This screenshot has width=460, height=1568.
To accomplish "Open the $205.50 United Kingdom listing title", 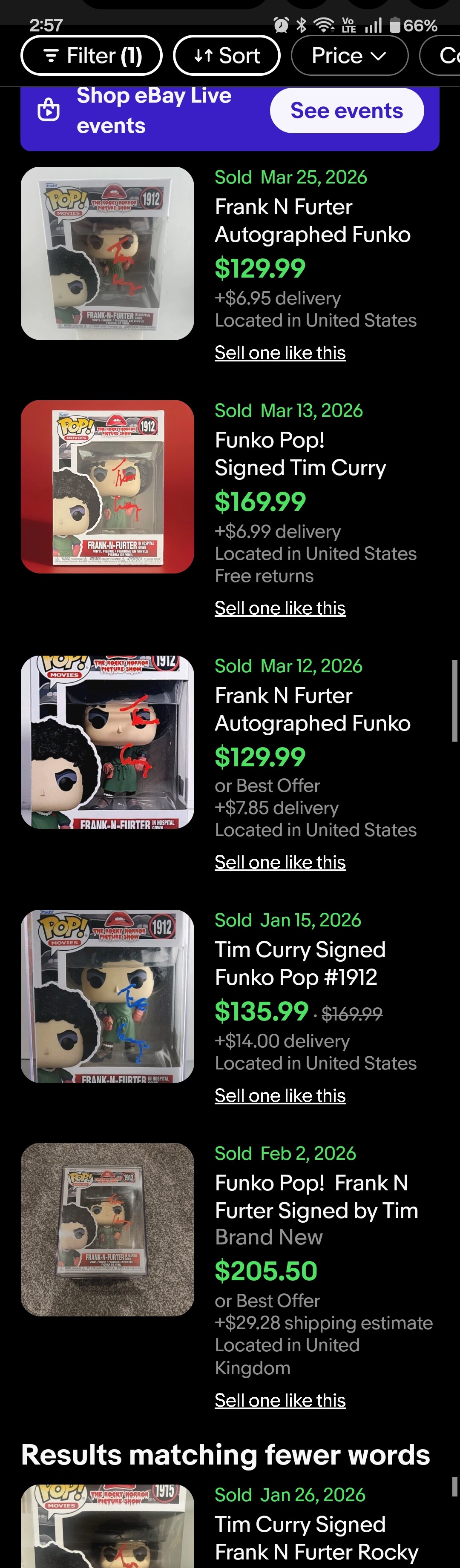I will point(316,1197).
